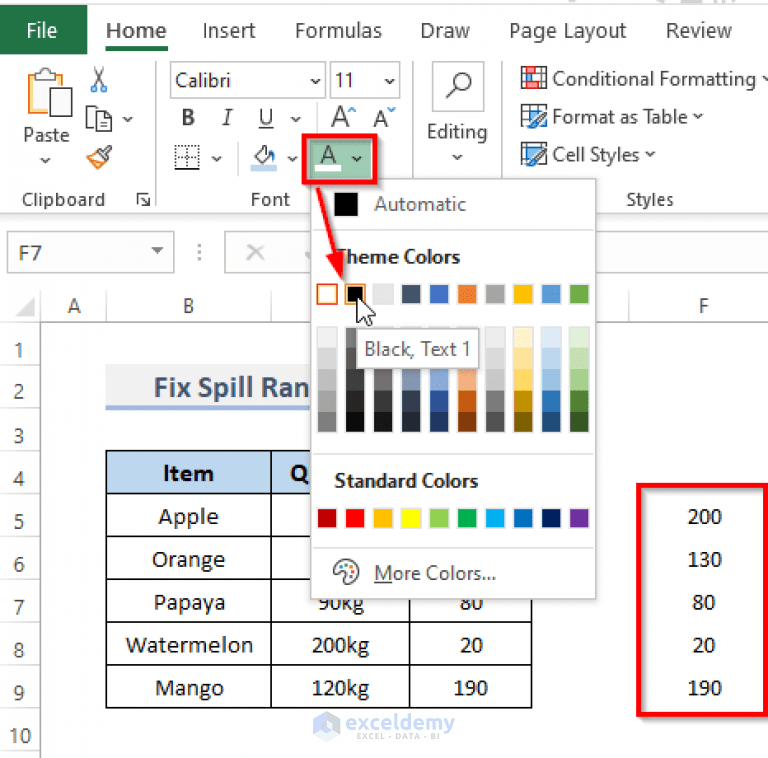768x758 pixels.
Task: Click the Name Box showing F7
Action: click(90, 252)
